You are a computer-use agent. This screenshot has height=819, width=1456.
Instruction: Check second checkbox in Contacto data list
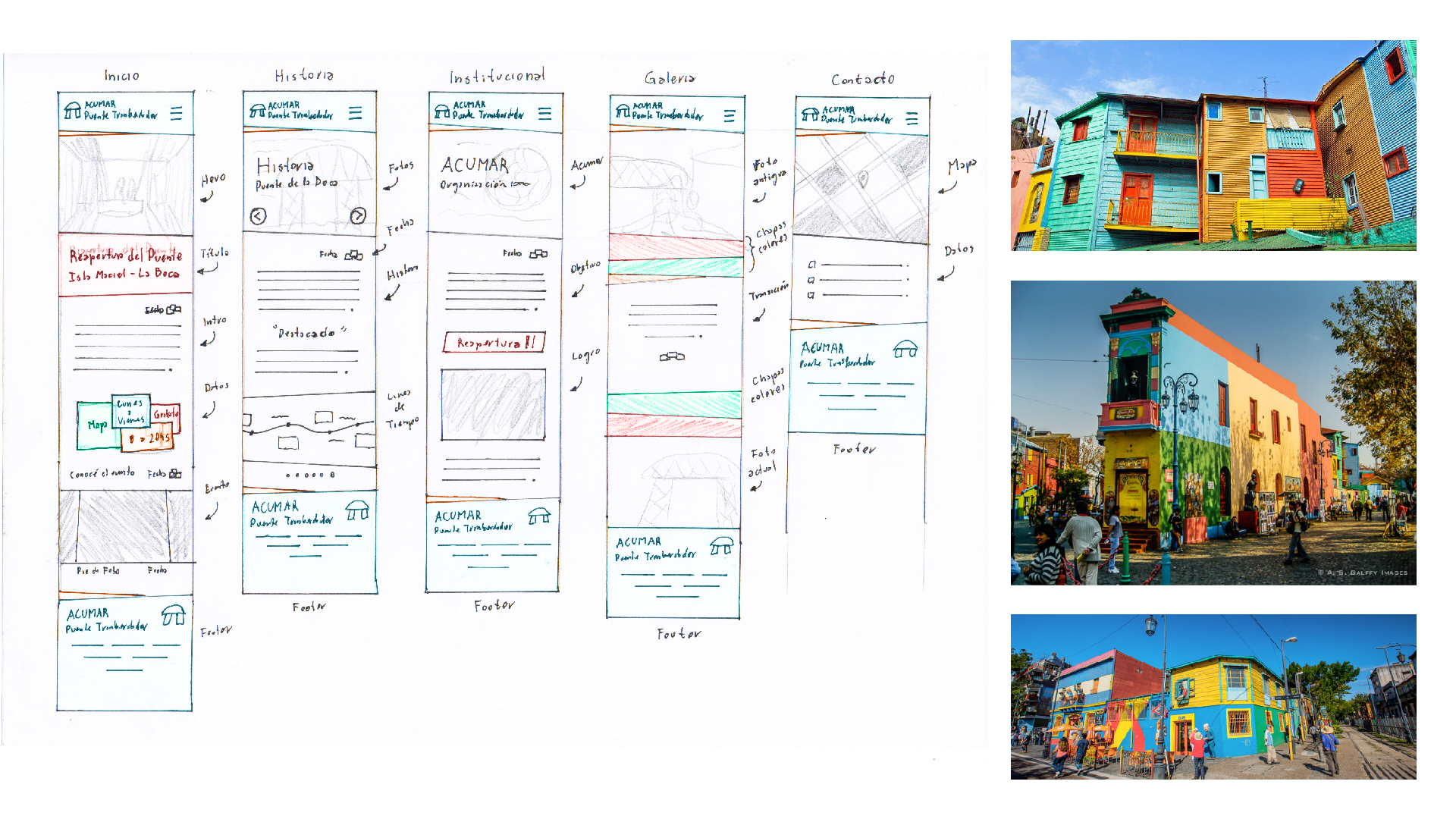pos(811,280)
